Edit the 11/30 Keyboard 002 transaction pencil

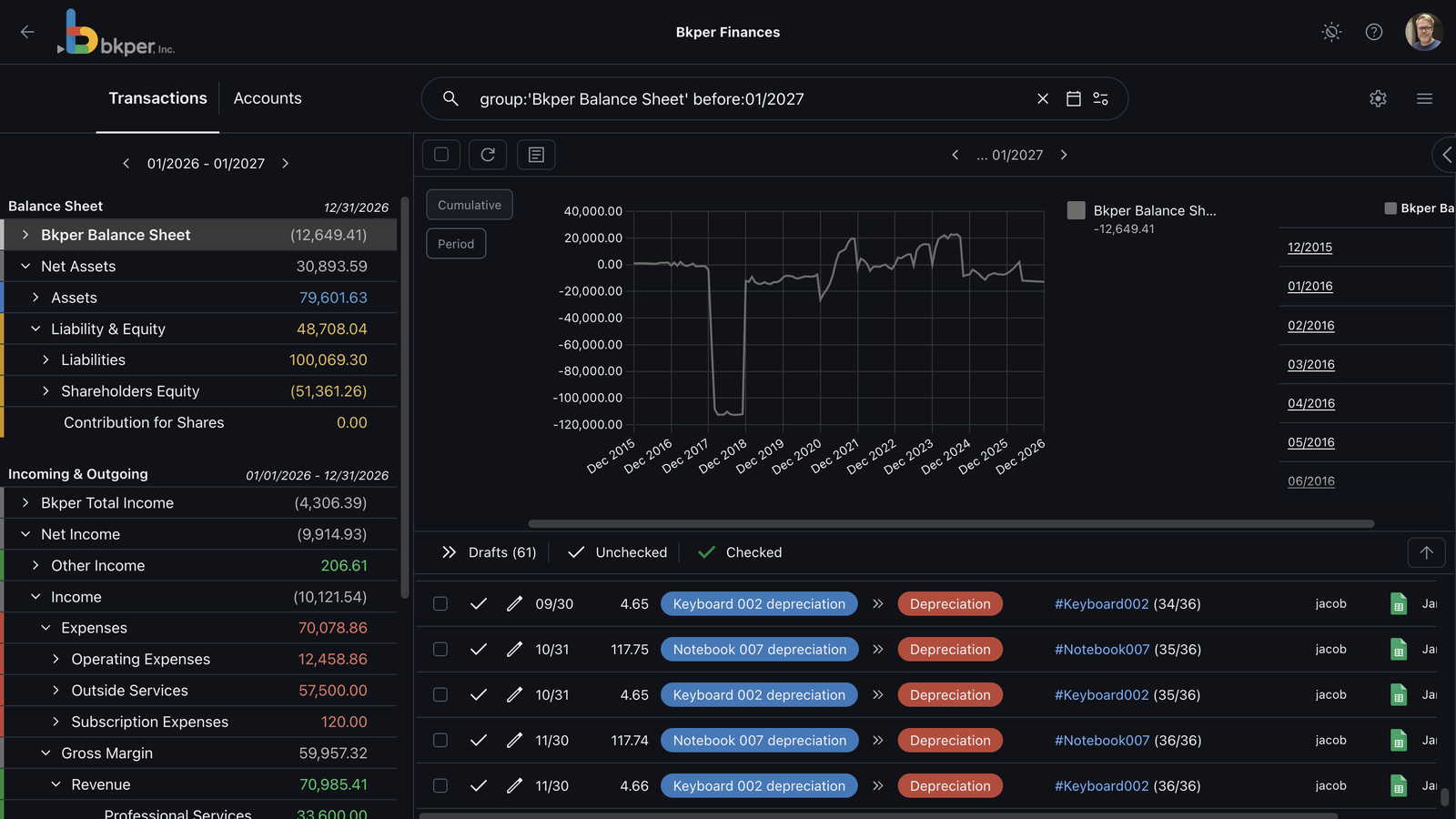(514, 785)
